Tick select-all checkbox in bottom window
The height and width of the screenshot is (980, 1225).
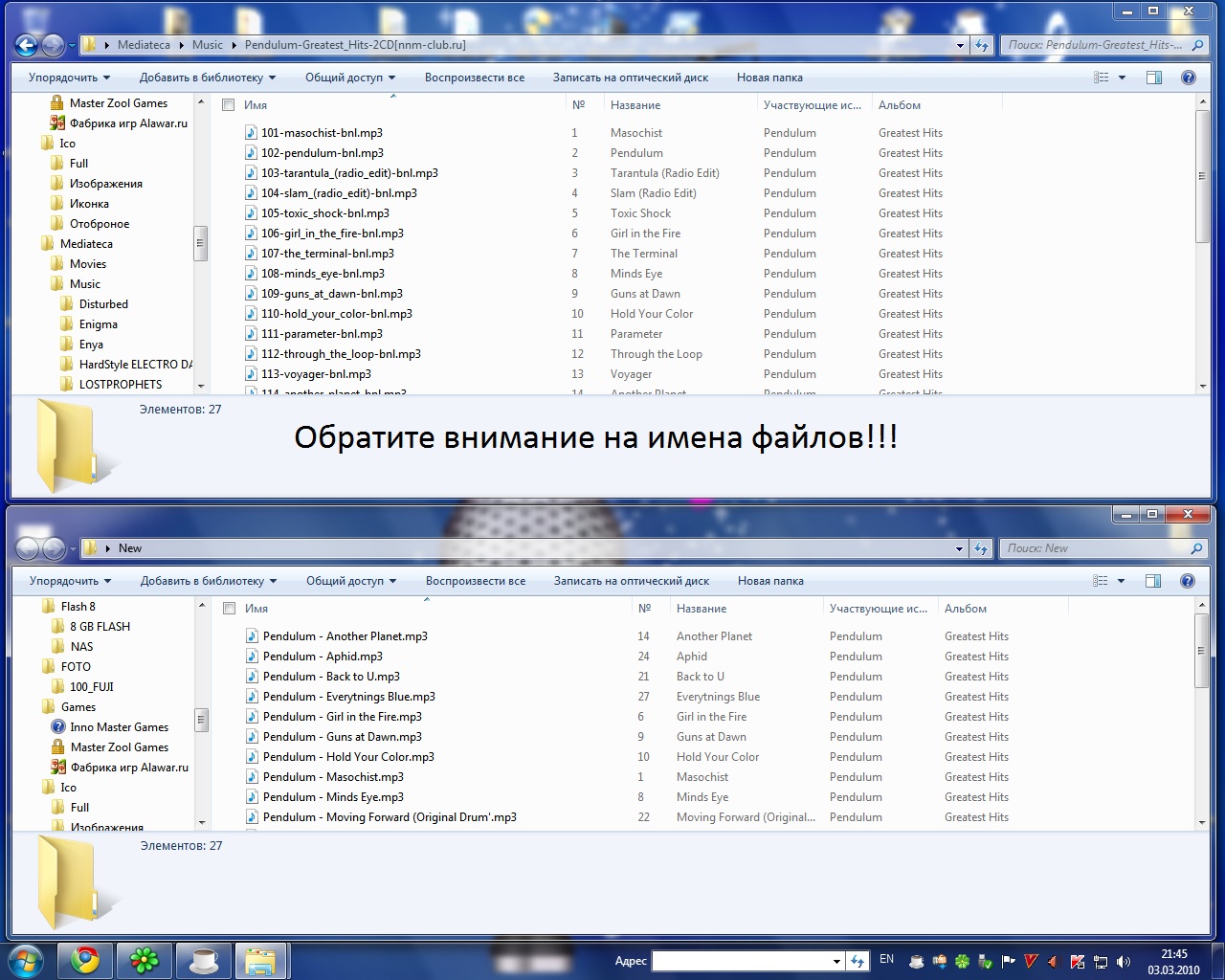click(229, 609)
